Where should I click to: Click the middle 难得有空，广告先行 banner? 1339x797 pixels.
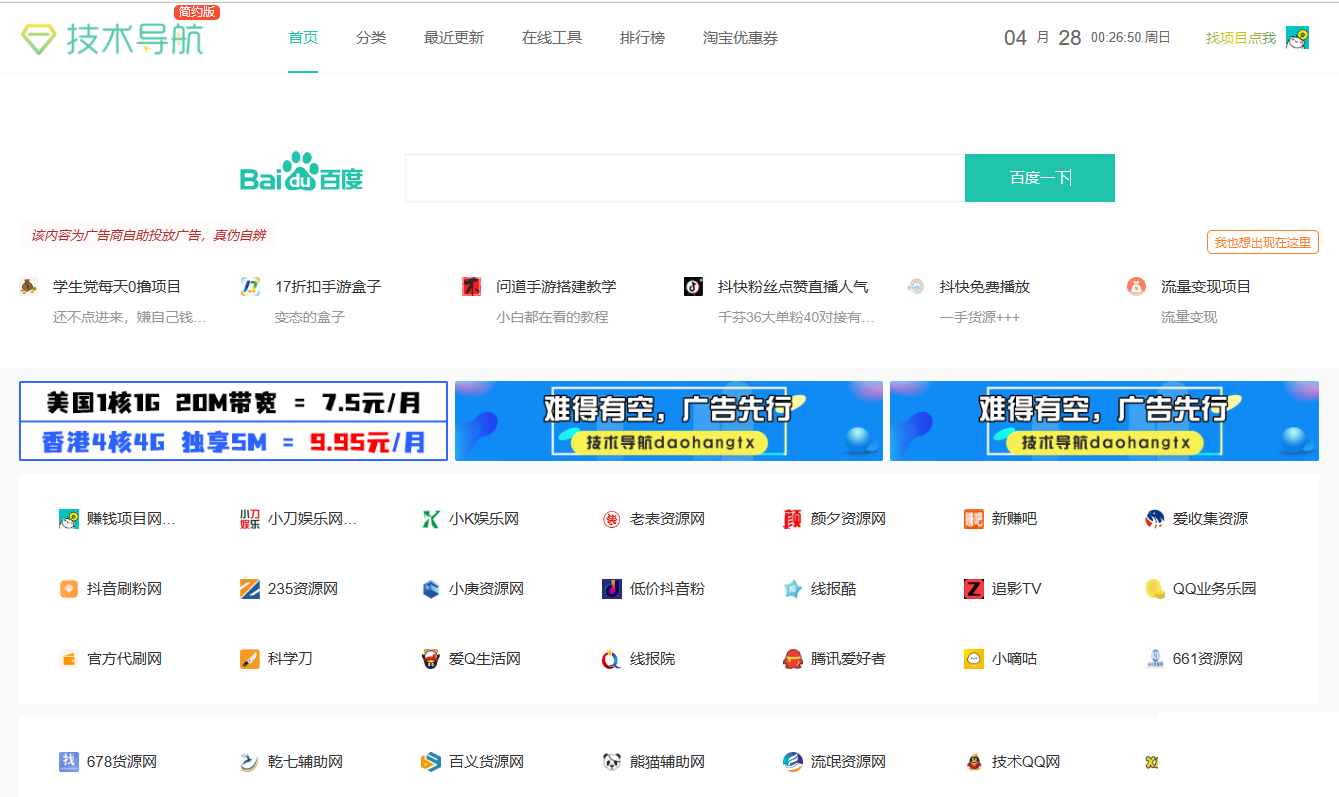coord(669,421)
